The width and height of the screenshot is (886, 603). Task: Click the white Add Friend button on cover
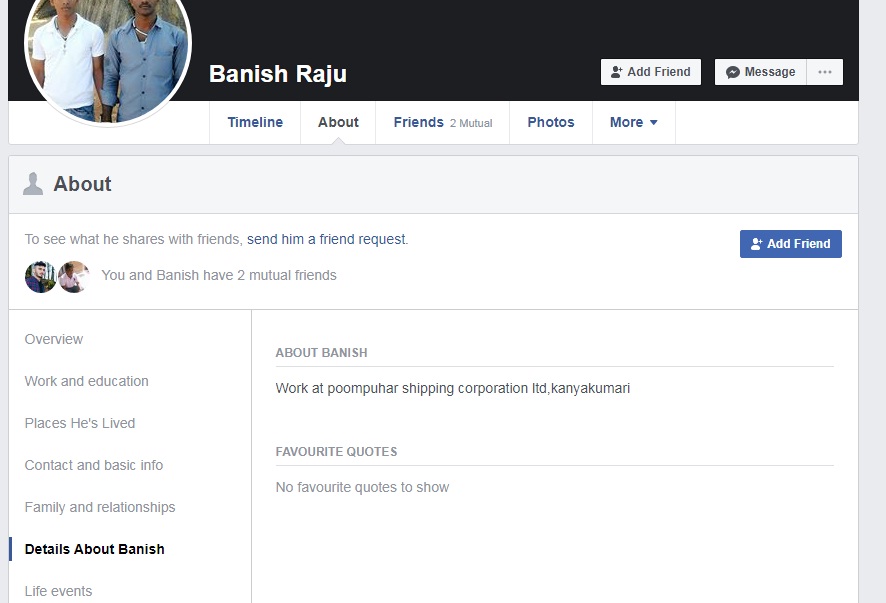650,72
